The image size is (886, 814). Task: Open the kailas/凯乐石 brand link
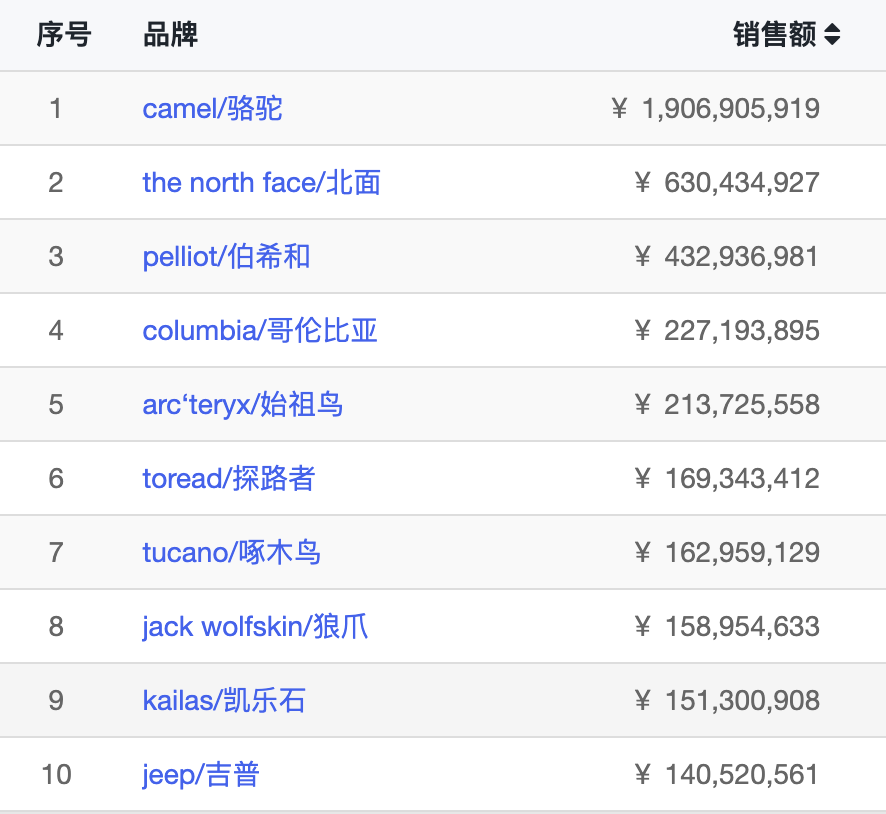tap(224, 700)
